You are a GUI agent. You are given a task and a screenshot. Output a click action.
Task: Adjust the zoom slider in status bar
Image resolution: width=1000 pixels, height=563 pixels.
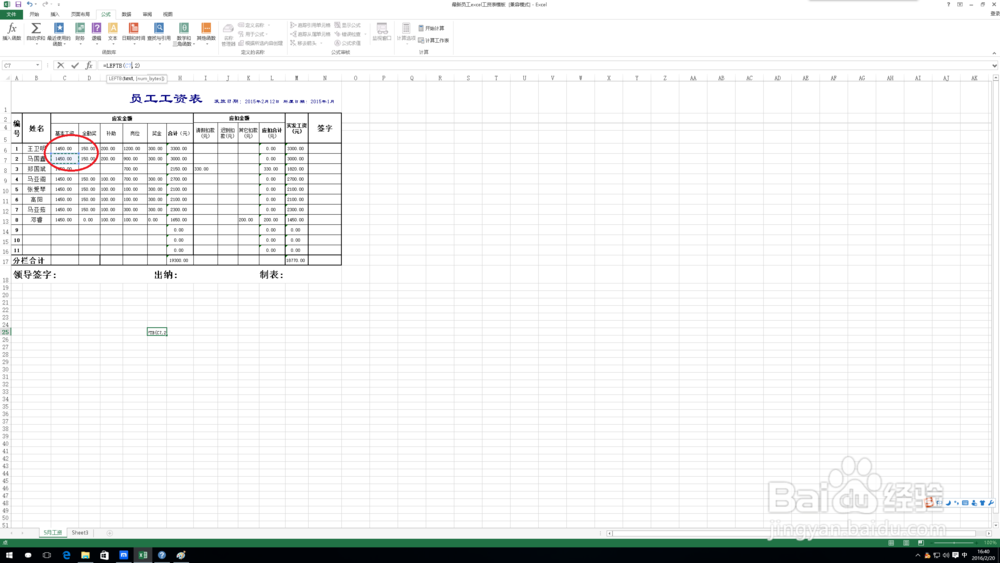(954, 543)
